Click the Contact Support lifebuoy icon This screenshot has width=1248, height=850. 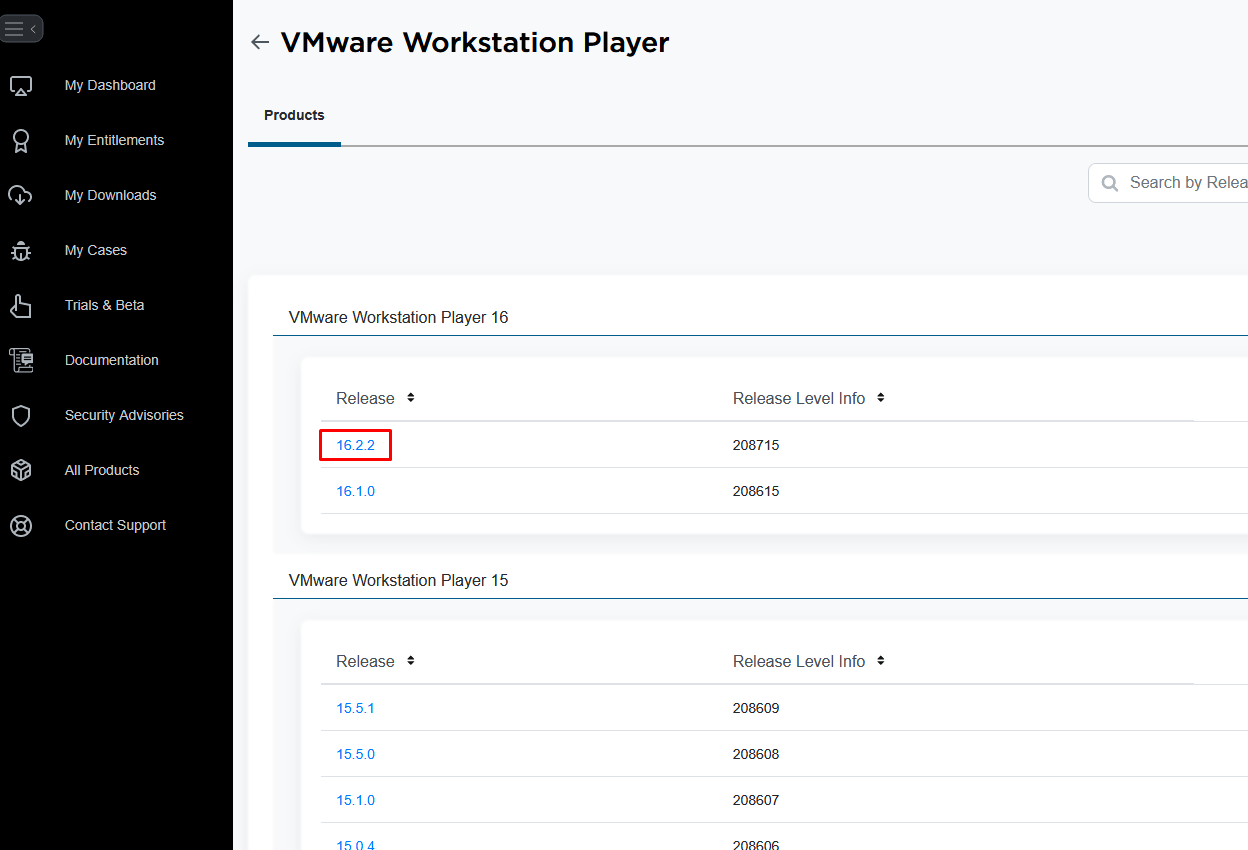21,526
